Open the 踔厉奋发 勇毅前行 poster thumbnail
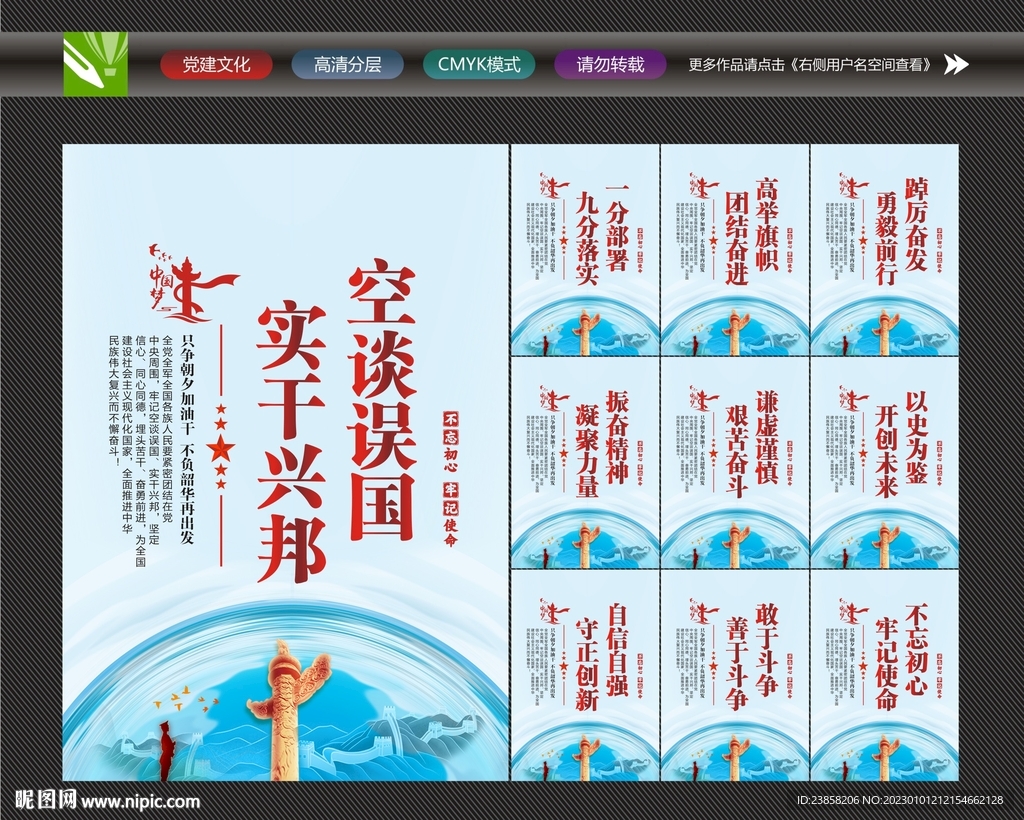Image resolution: width=1024 pixels, height=820 pixels. (x=885, y=250)
